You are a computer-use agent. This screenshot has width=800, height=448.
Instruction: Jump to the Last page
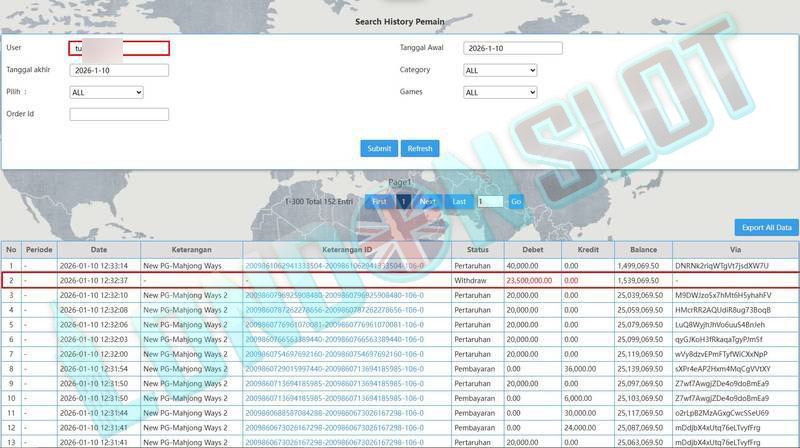[459, 201]
